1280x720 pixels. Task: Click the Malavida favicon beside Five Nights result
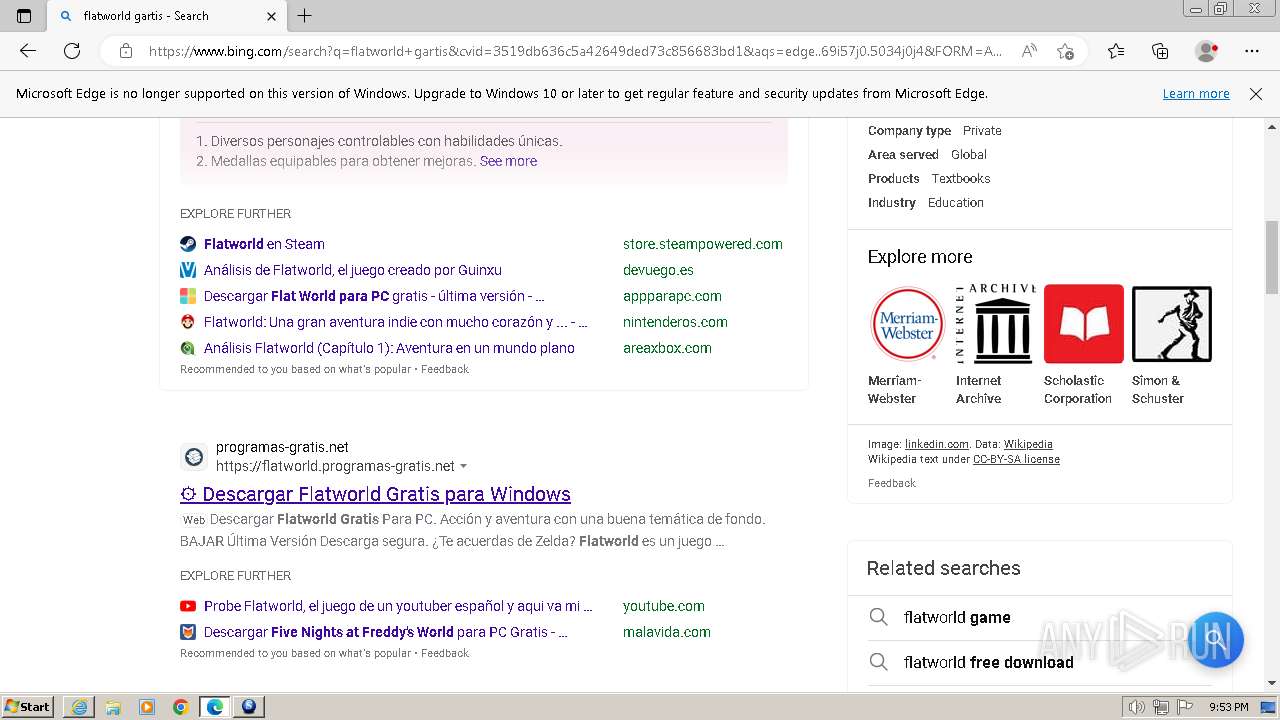coord(188,632)
